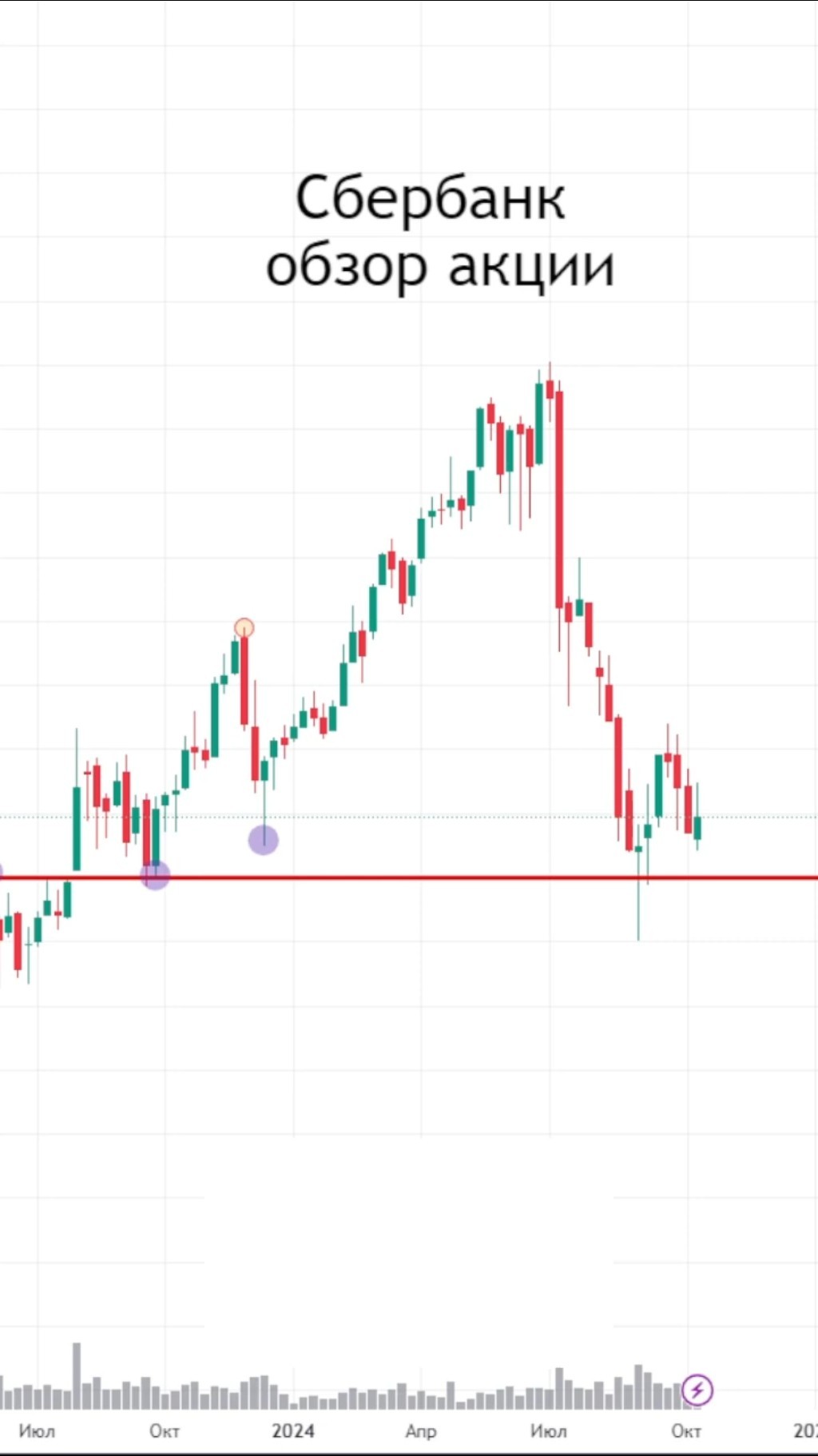Click the Апр label on time axis

(421, 1431)
